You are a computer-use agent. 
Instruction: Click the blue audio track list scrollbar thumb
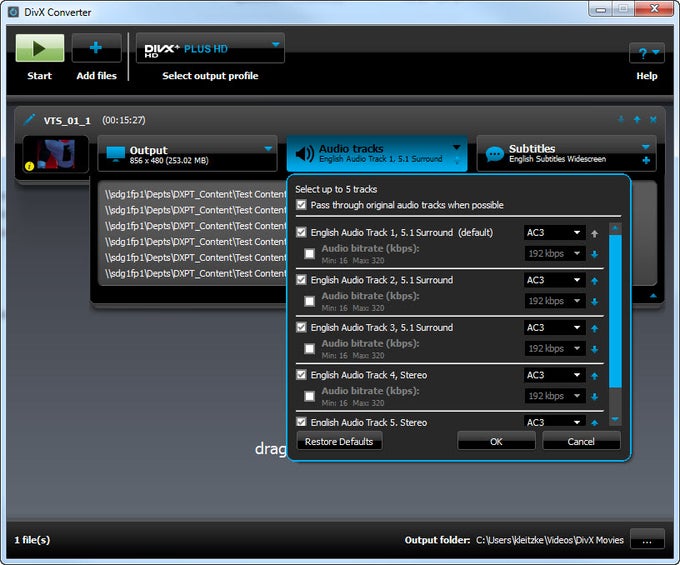(615, 311)
